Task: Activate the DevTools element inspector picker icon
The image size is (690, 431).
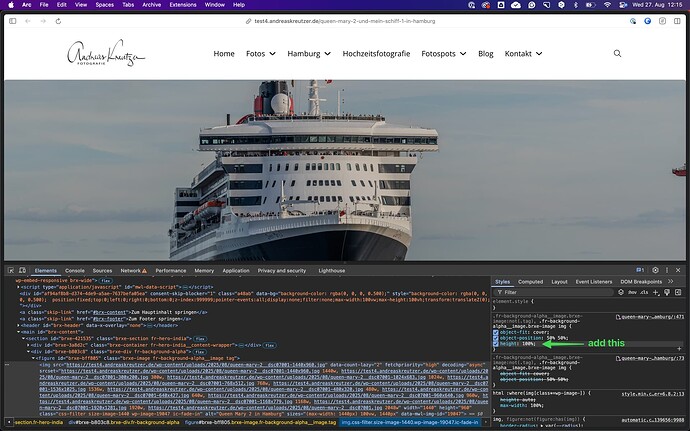Action: [x=10, y=270]
